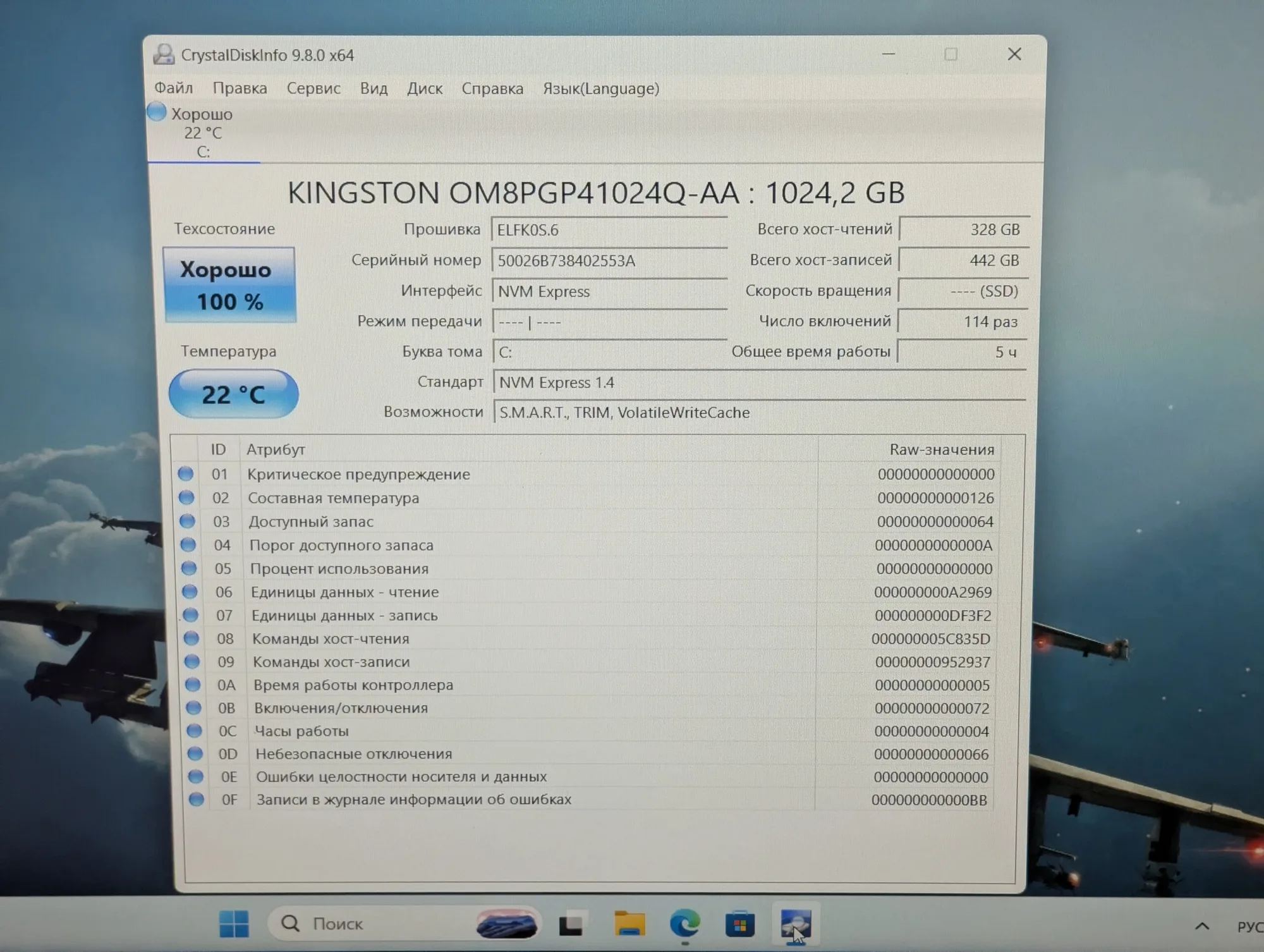Launch Microsoft Edge from the taskbar
Image resolution: width=1264 pixels, height=952 pixels.
coord(684,924)
